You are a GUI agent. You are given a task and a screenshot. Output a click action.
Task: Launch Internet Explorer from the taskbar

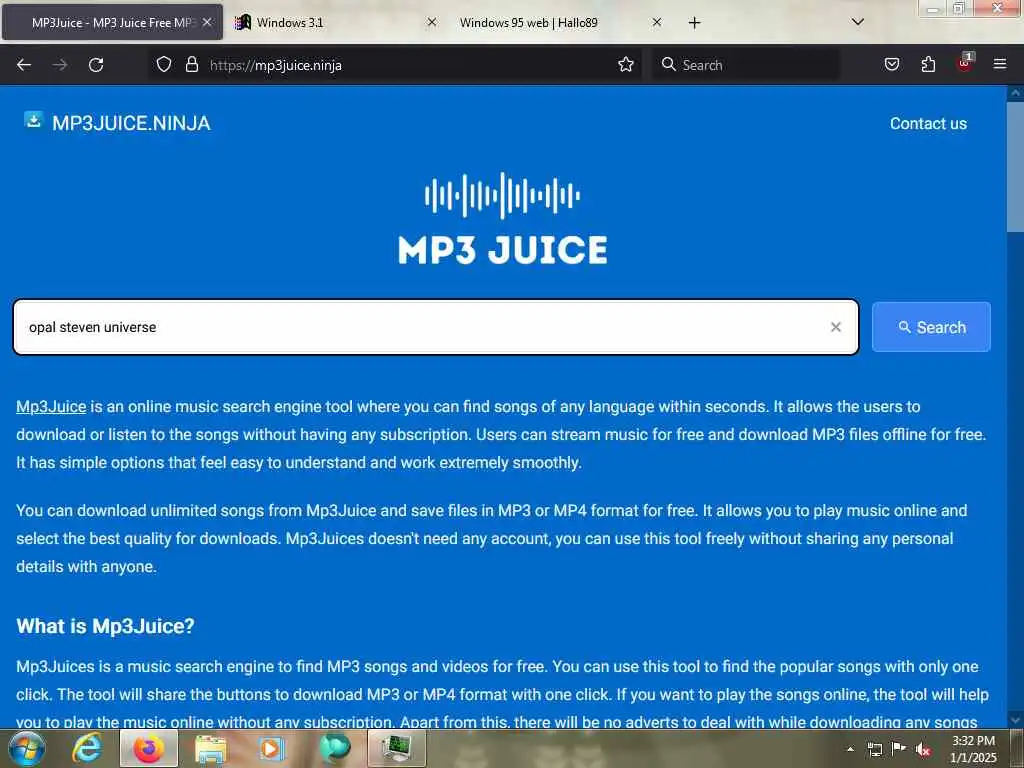(x=87, y=748)
